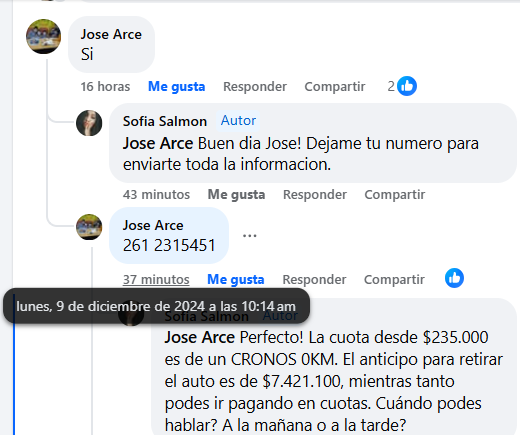Viewport: 520px width, 435px height.
Task: Reply to Jose Arce's 'Si' comment
Action: [255, 86]
